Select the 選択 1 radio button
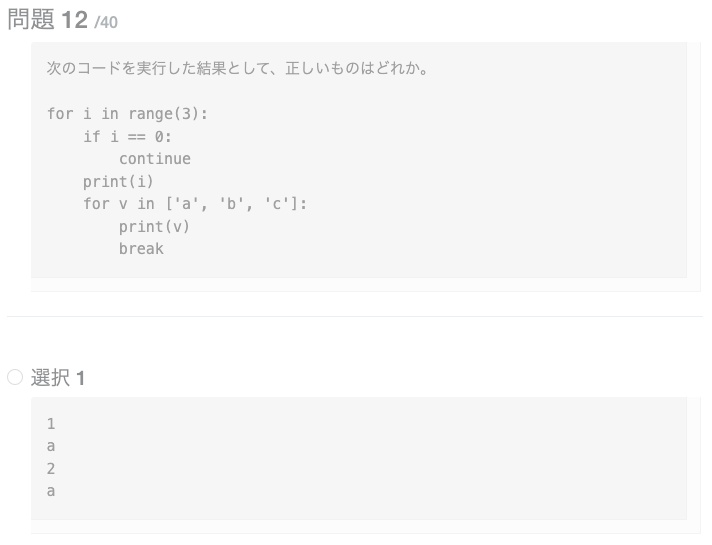Image resolution: width=712 pixels, height=545 pixels. tap(15, 377)
